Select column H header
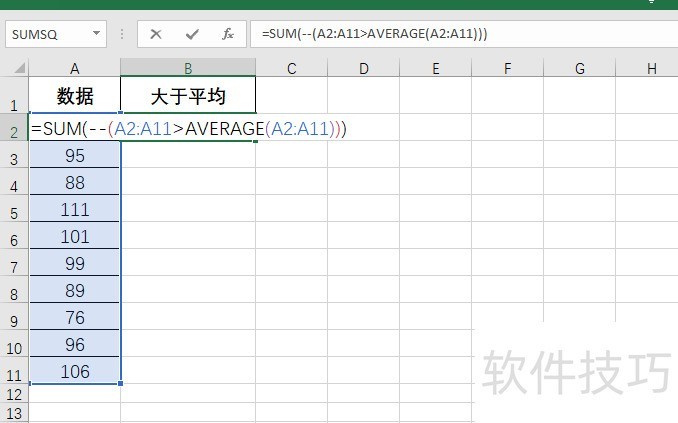 (x=647, y=68)
